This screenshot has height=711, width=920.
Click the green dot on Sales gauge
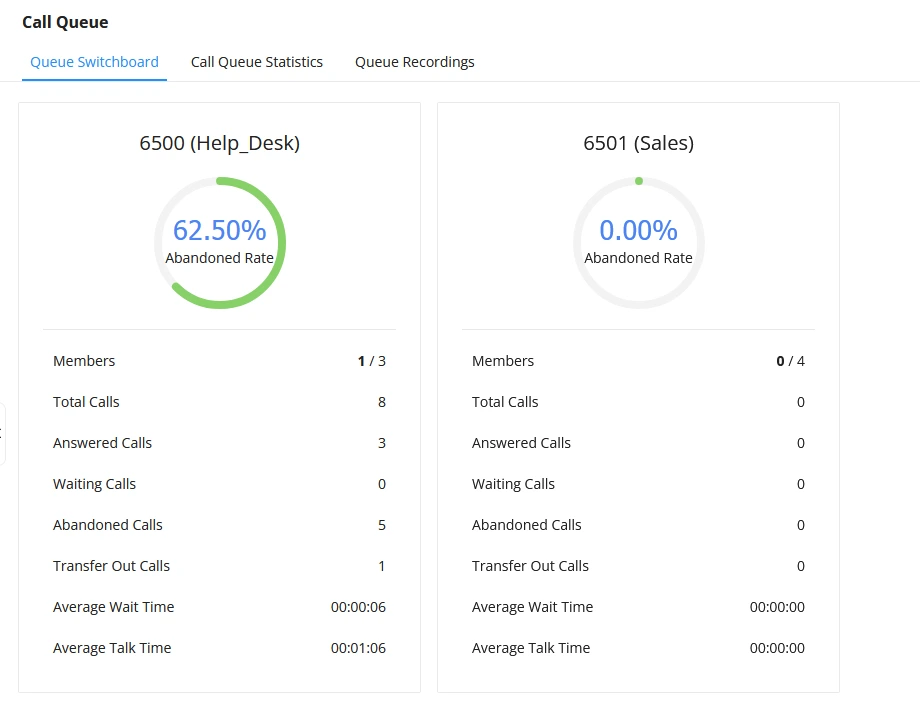(x=639, y=181)
